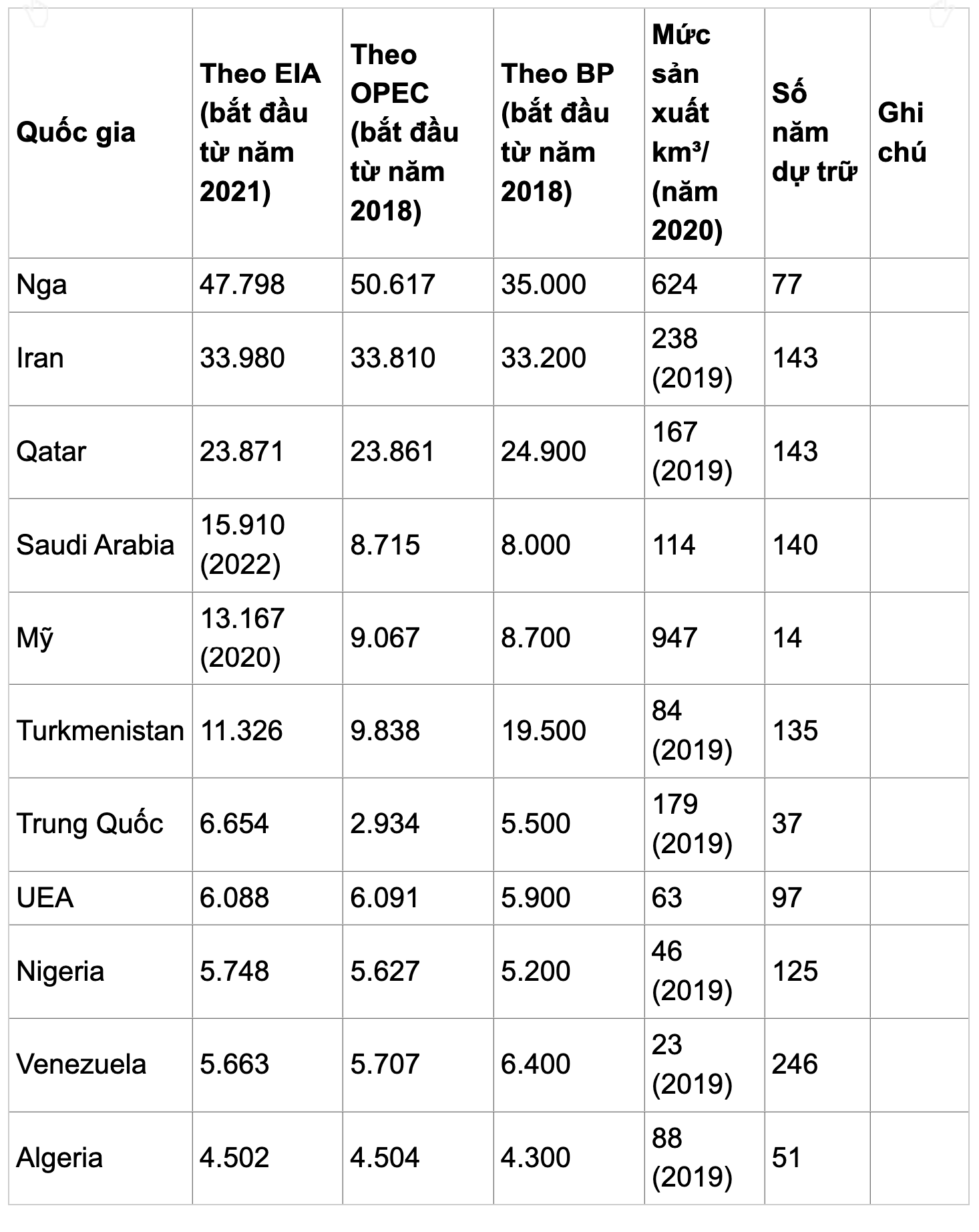
Task: Select the 'Ghi chú' column header
Action: click(920, 133)
